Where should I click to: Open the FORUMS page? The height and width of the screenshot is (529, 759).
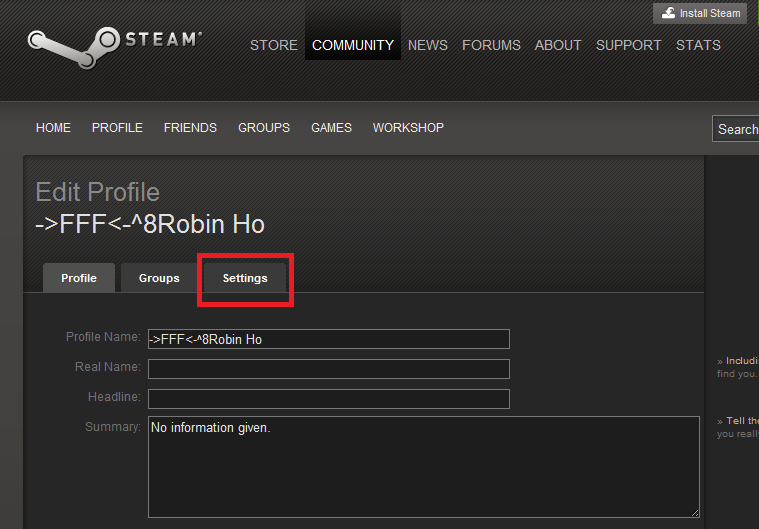tap(491, 45)
